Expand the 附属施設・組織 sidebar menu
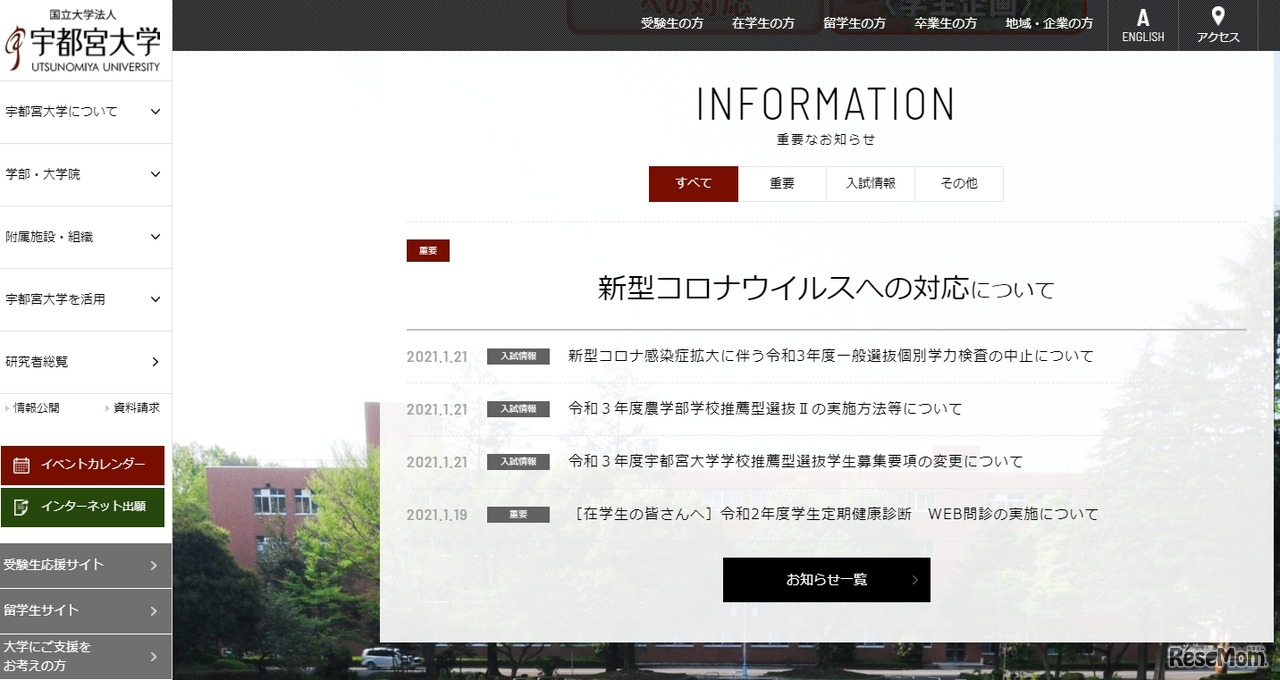Screen dimensions: 1280x680 pyautogui.click(x=85, y=237)
